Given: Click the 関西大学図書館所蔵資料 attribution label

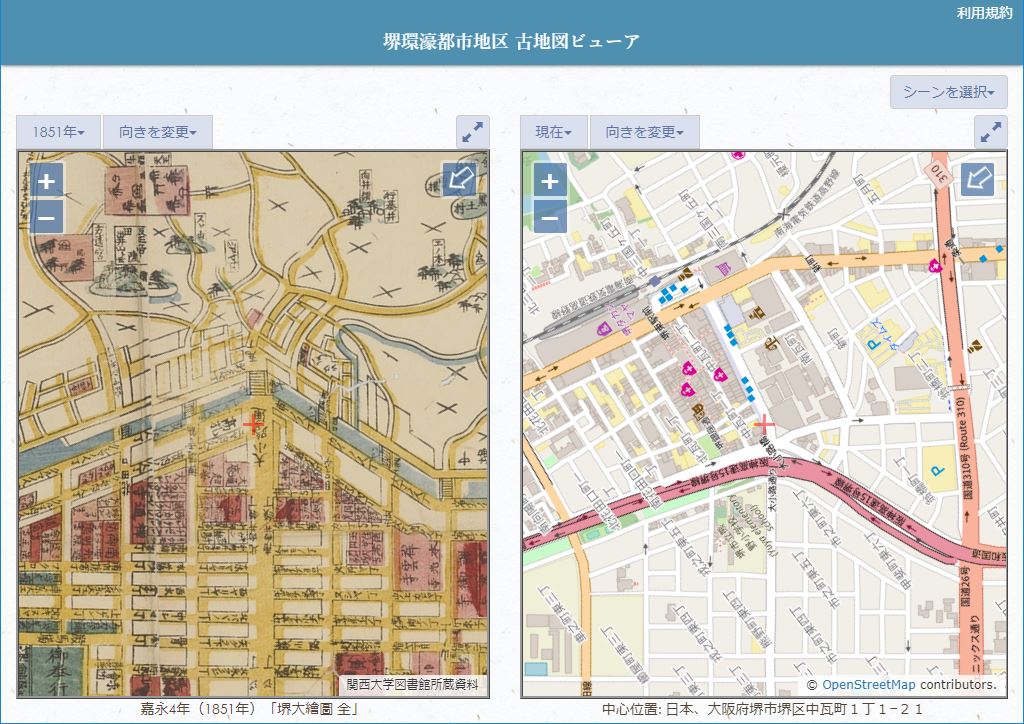Looking at the screenshot, I should point(413,685).
